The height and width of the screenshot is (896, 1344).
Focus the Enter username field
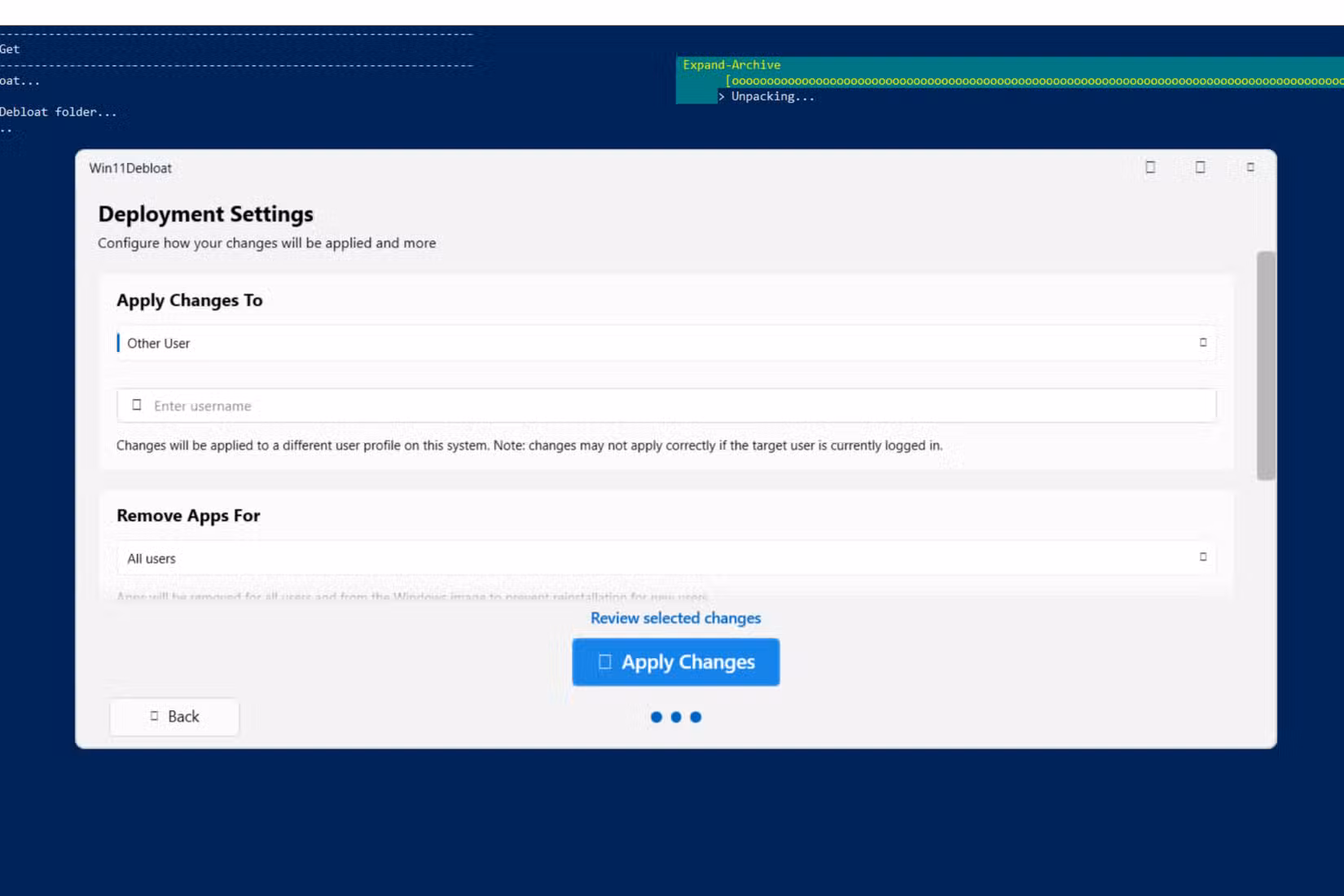666,406
